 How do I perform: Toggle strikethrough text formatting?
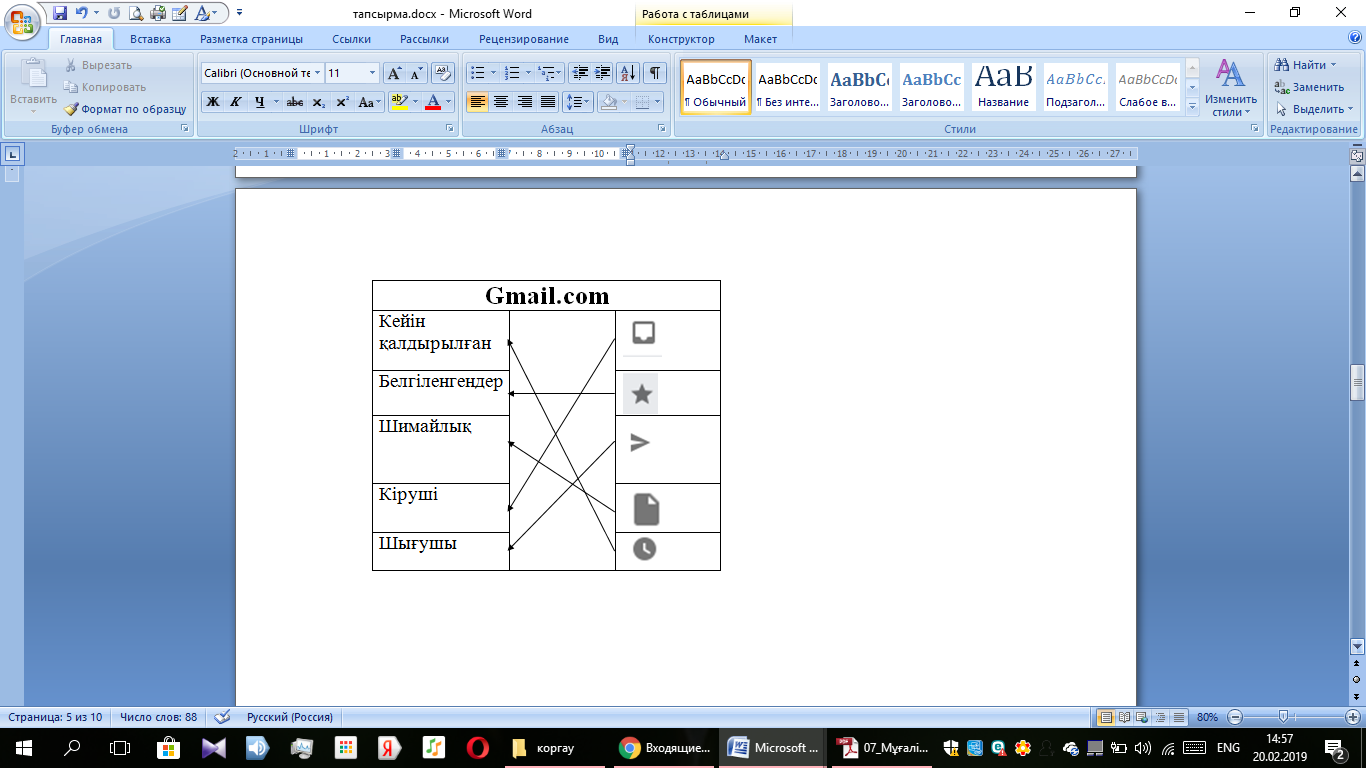click(295, 102)
